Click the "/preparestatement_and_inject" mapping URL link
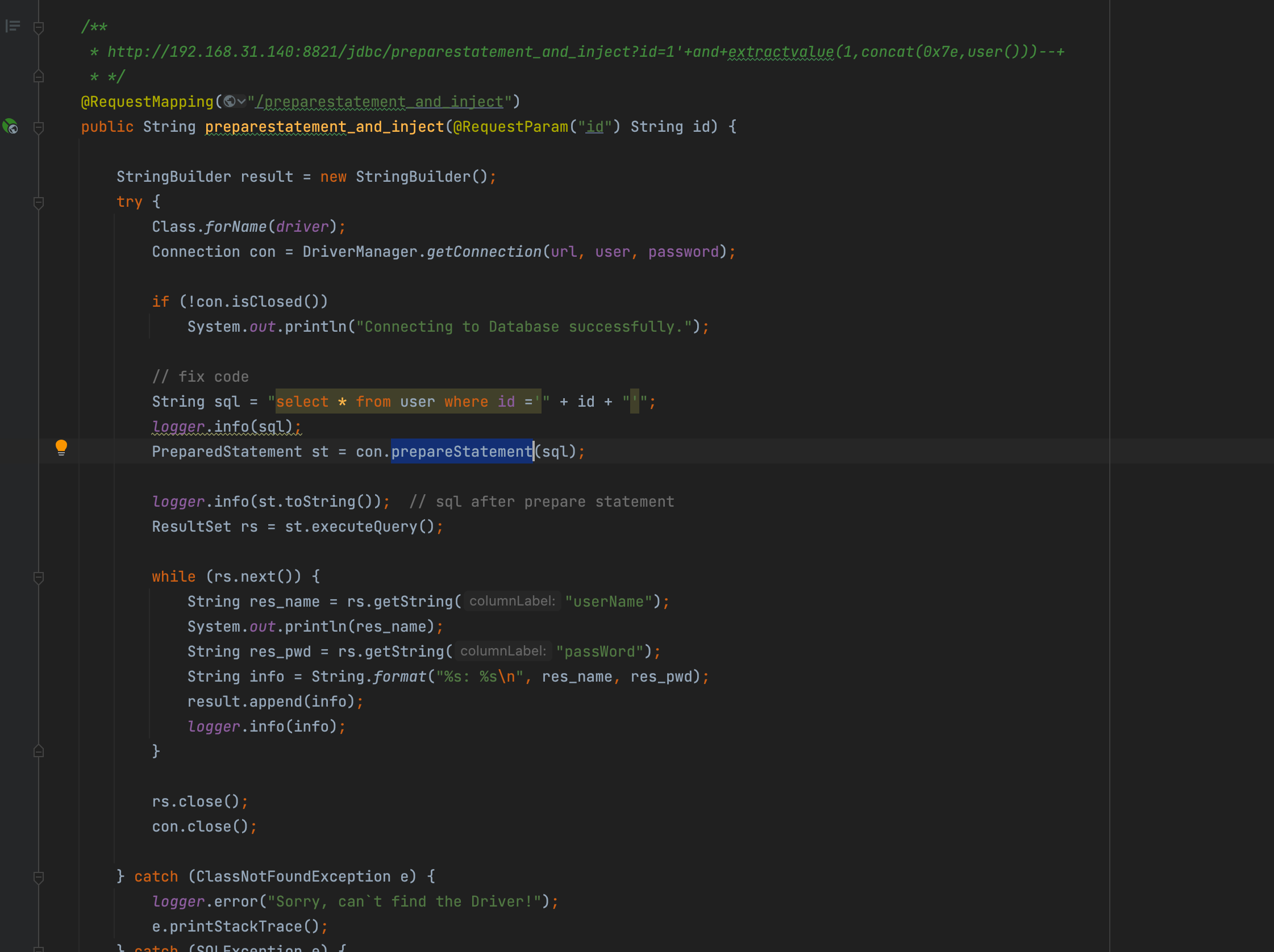The width and height of the screenshot is (1274, 952). (379, 102)
